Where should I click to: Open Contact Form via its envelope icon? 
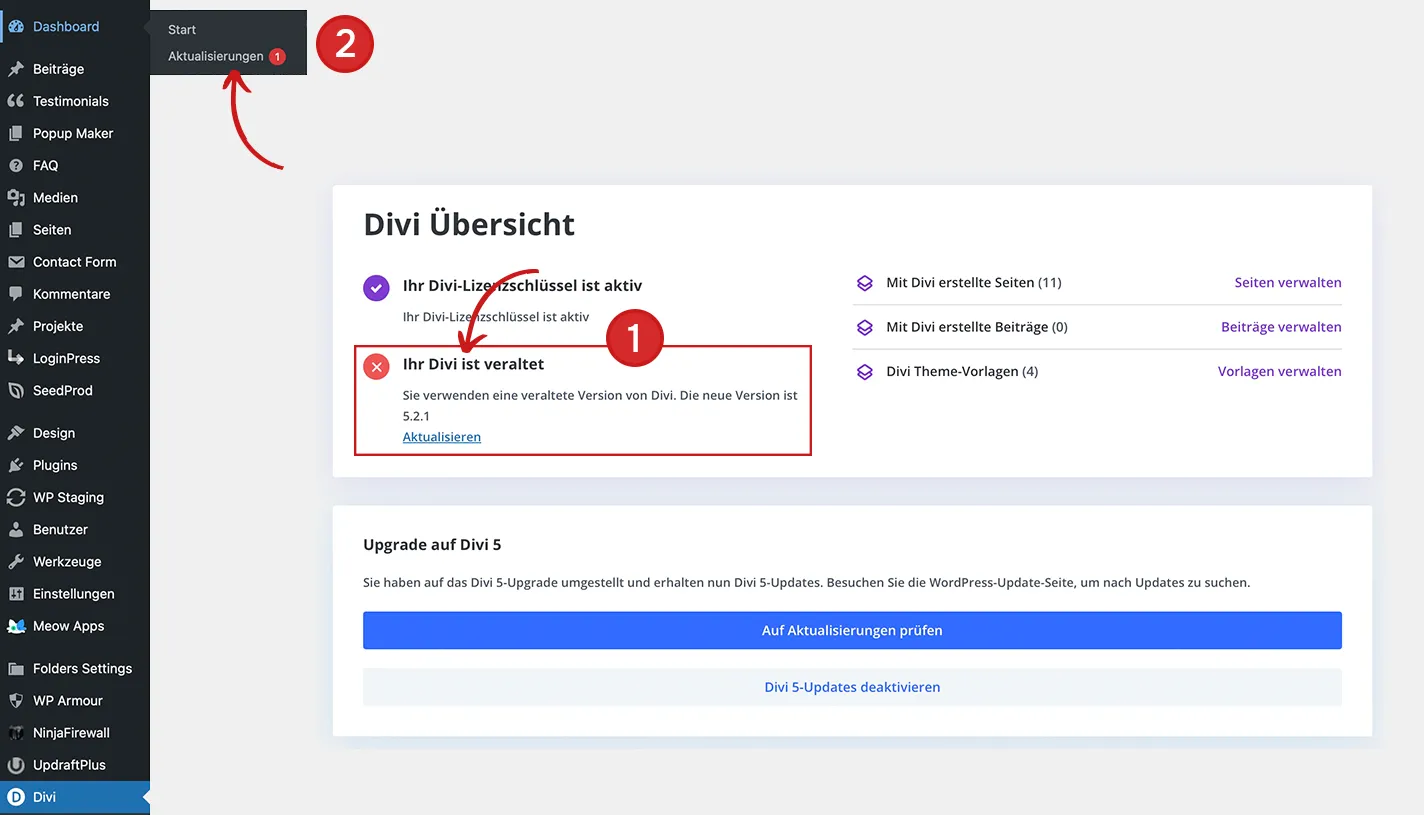18,261
